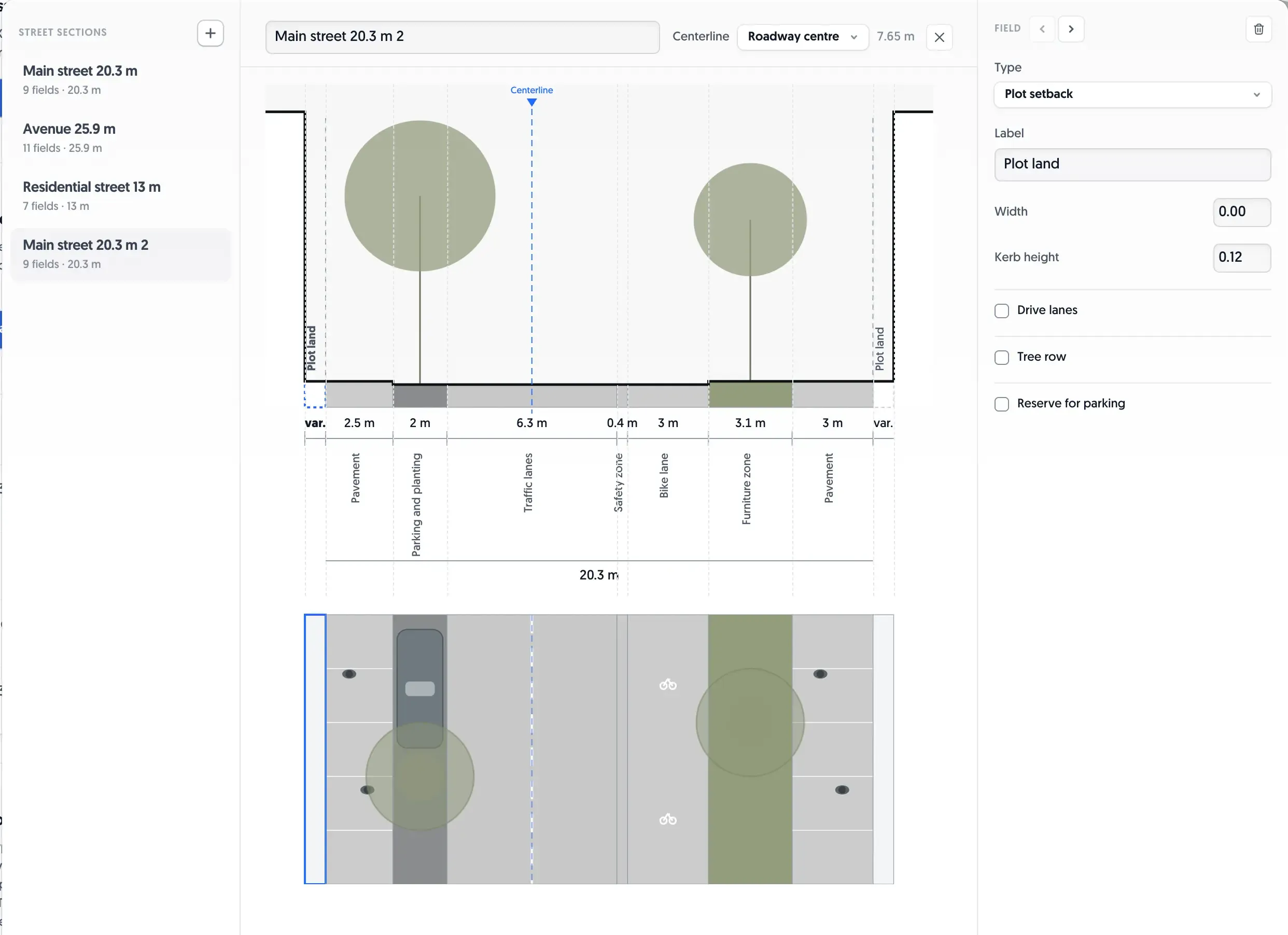
Task: Enable the Drive lanes checkbox
Action: 1002,310
